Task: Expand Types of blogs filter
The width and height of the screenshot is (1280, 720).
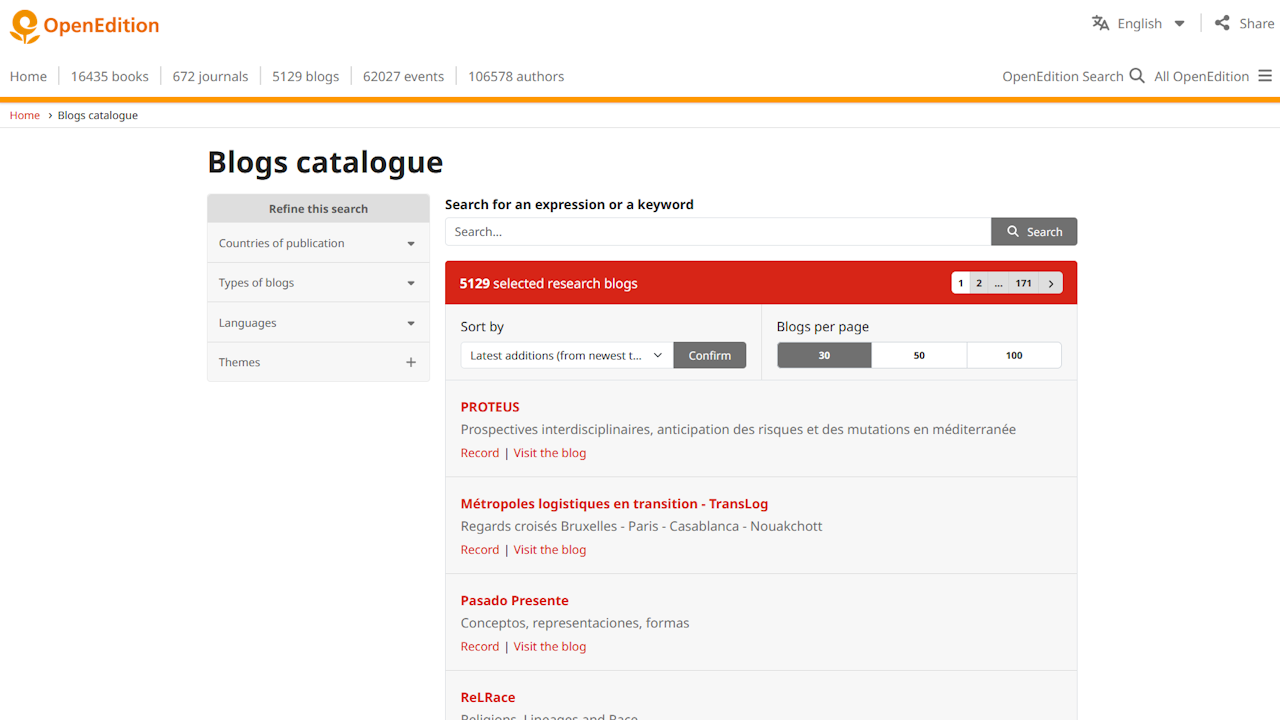Action: point(318,283)
